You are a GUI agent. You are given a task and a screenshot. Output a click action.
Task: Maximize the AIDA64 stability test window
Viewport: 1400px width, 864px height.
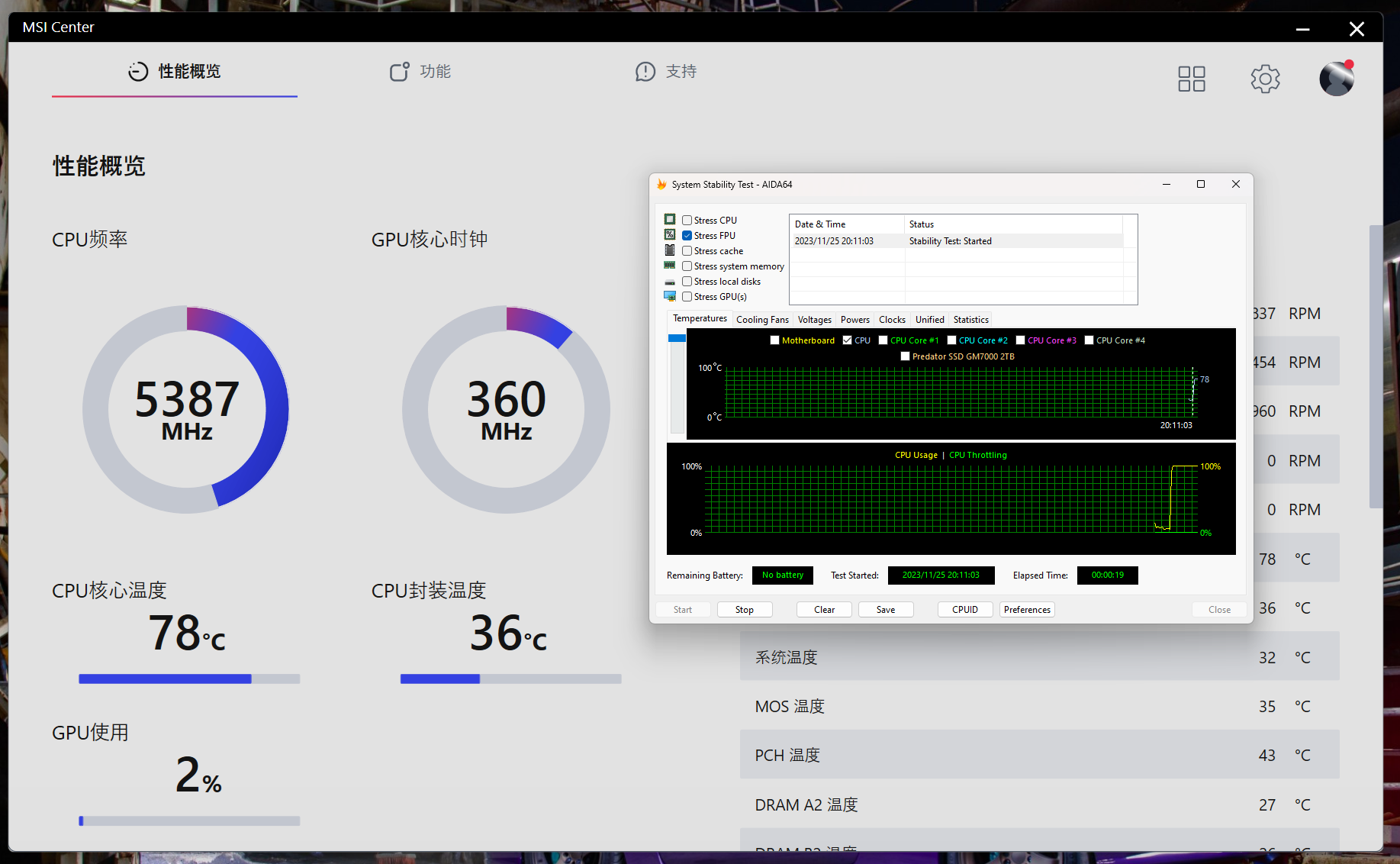1201,184
